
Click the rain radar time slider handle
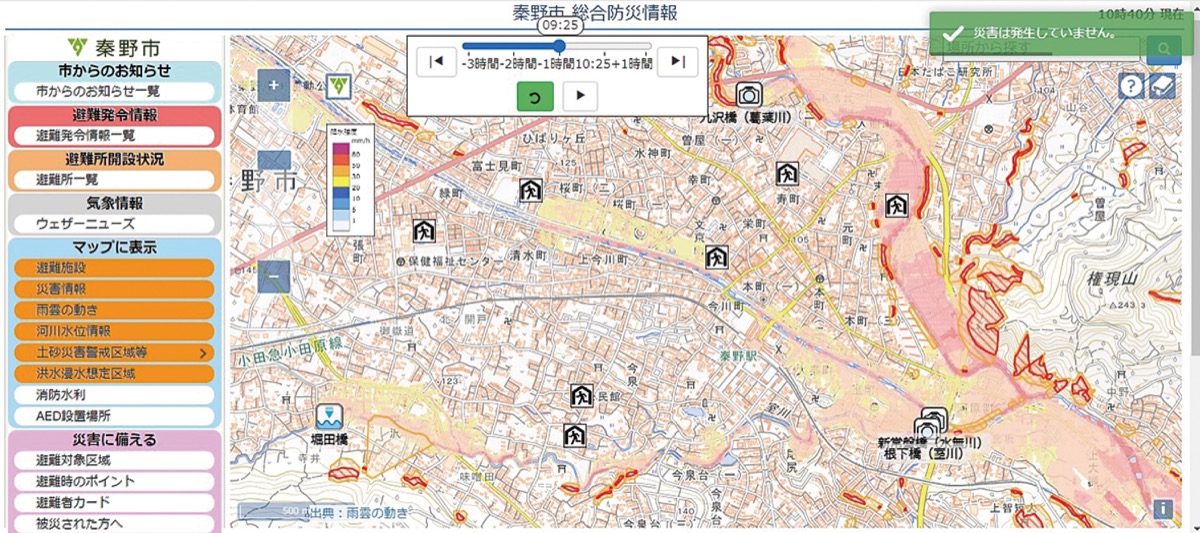pyautogui.click(x=559, y=46)
